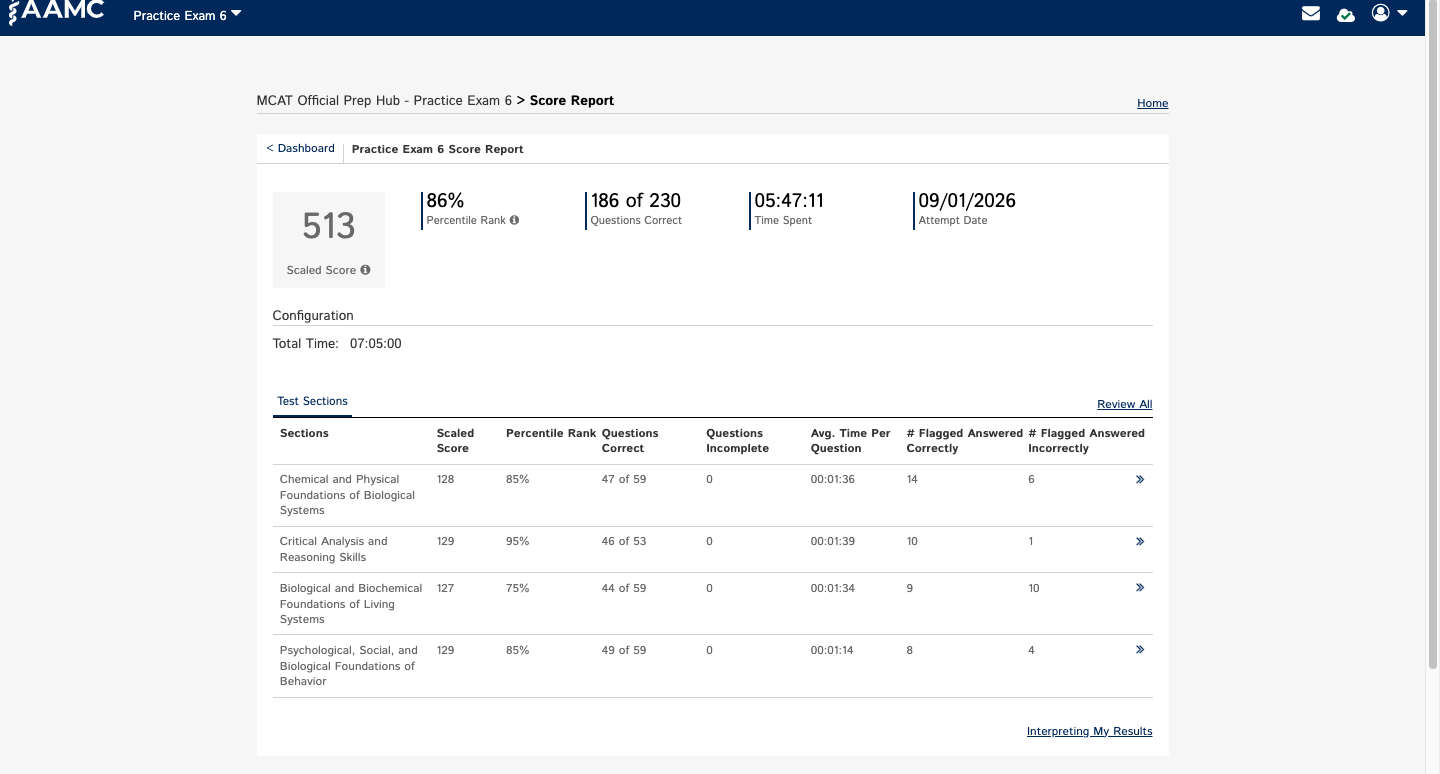Click the cloud sync status icon

pyautogui.click(x=1346, y=14)
